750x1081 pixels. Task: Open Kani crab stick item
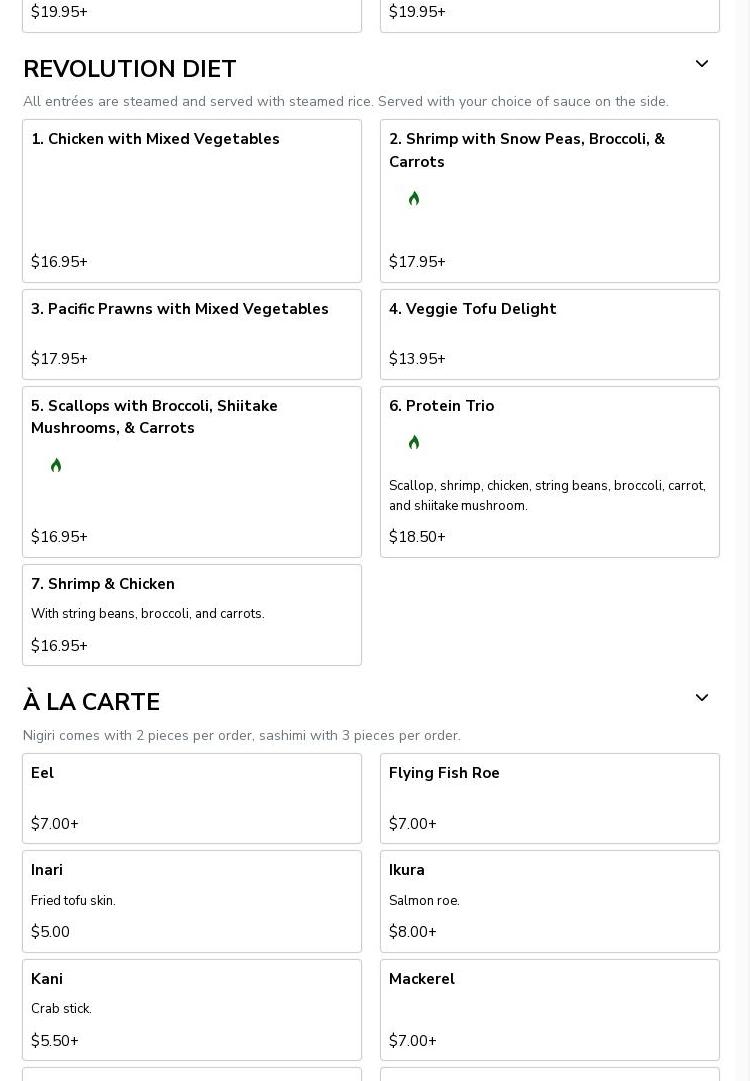191,1009
